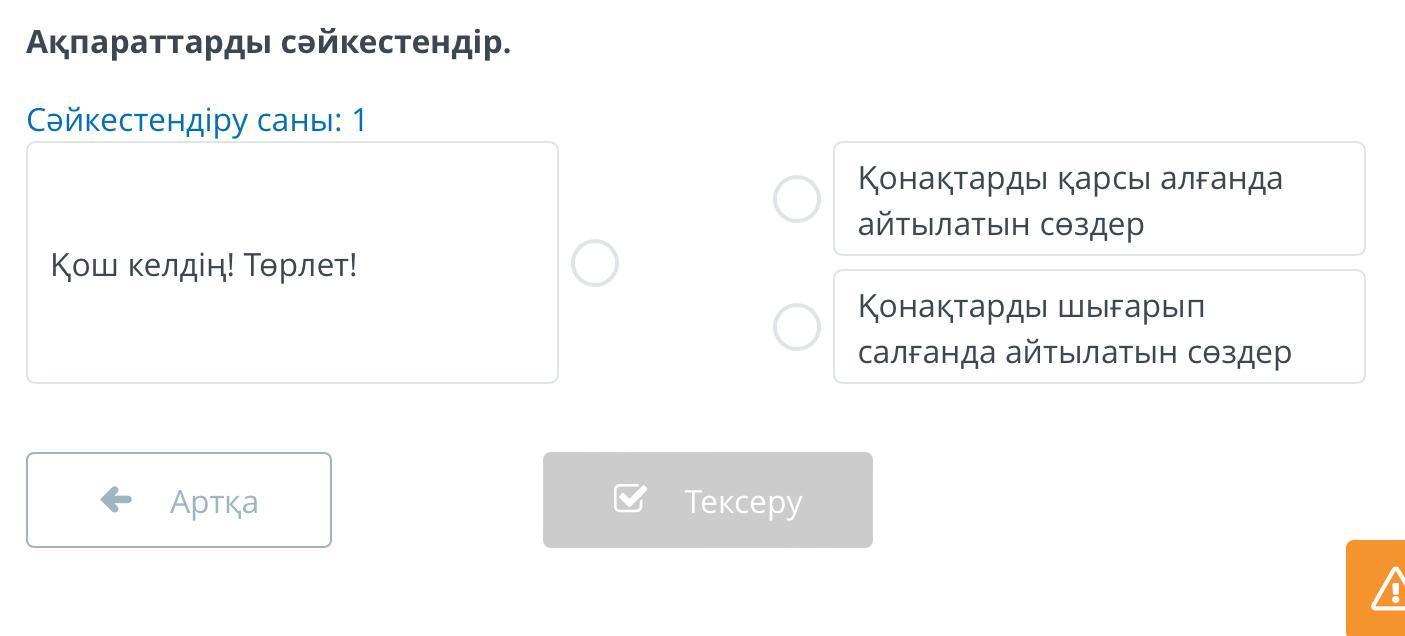The height and width of the screenshot is (636, 1405).
Task: Click the word "шығарып" in the second answer
Action: (1131, 306)
